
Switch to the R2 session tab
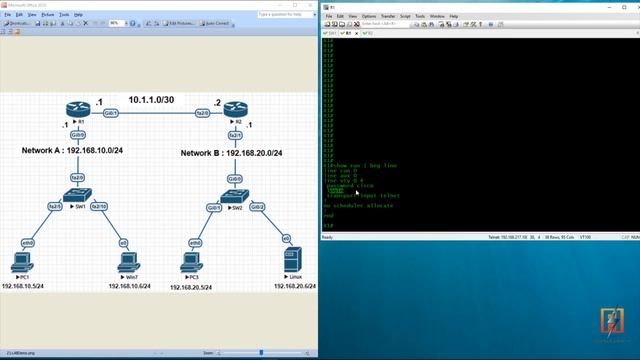[x=368, y=33]
